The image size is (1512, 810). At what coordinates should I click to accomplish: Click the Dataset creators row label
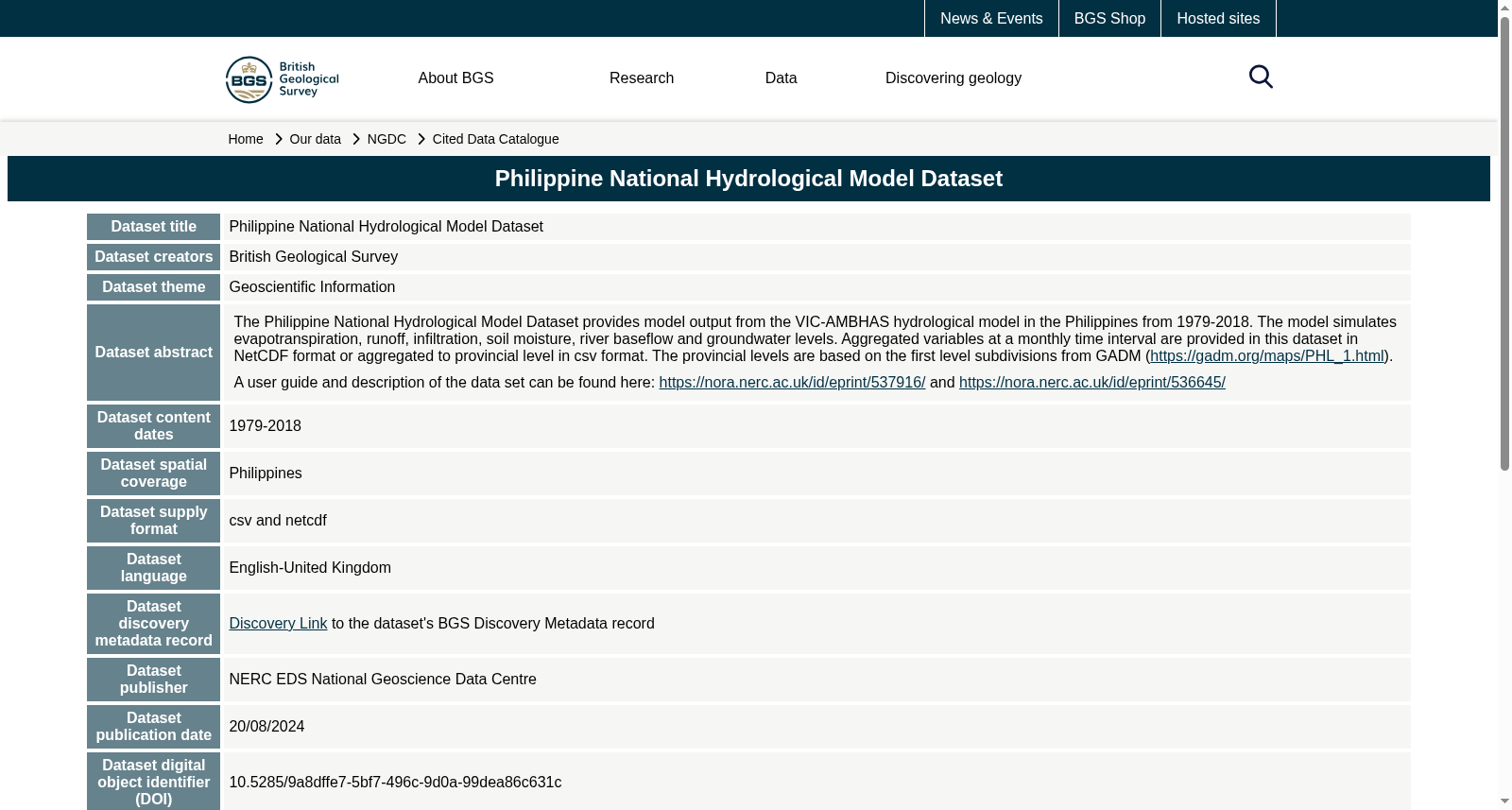[x=153, y=257]
